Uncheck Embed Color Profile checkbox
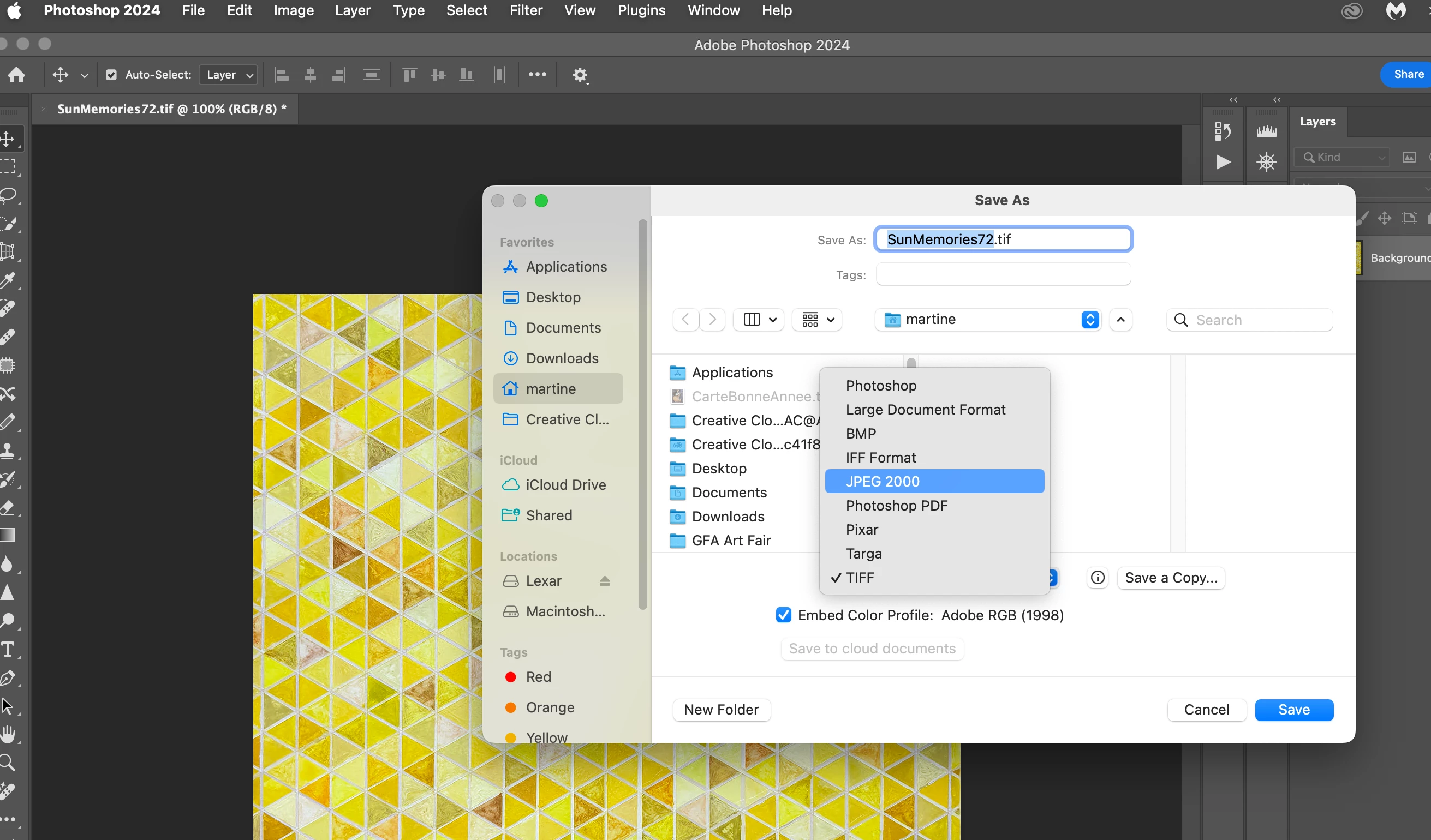Image resolution: width=1431 pixels, height=840 pixels. 783,615
